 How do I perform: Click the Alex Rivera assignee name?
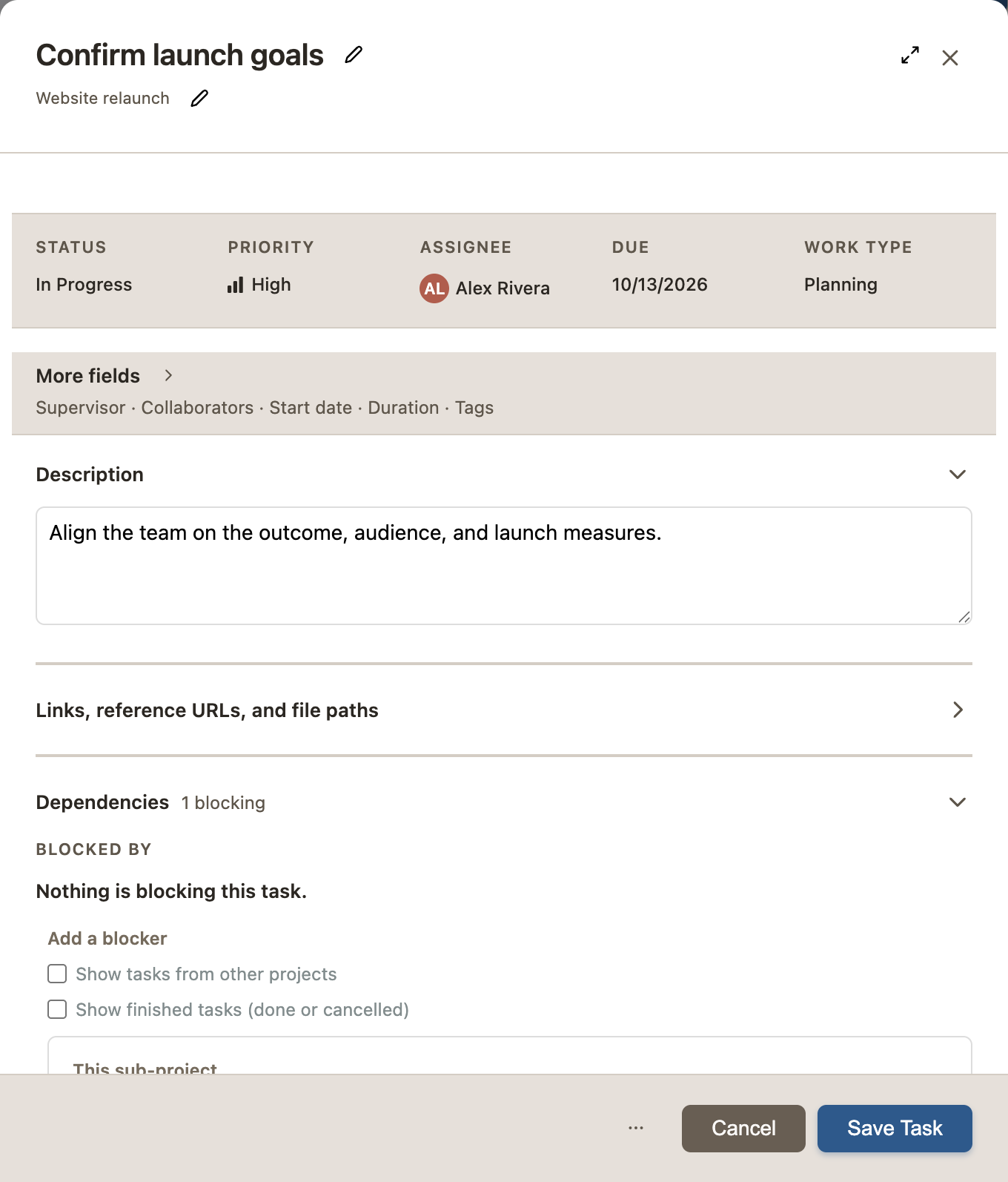[x=503, y=288]
